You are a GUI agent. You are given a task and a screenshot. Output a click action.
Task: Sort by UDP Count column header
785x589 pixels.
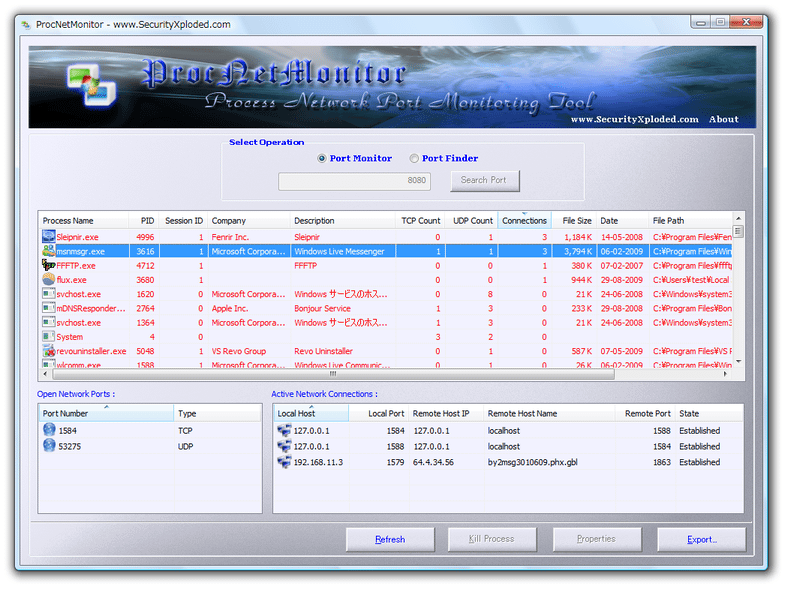click(x=472, y=220)
